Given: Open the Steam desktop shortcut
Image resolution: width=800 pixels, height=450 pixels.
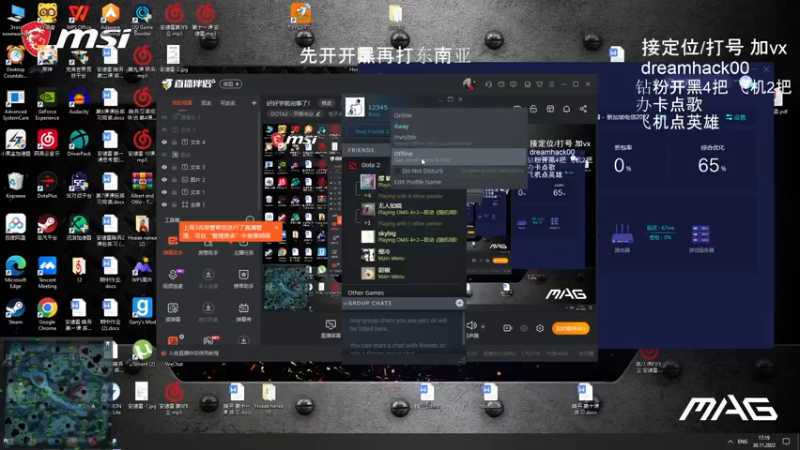Looking at the screenshot, I should click(x=15, y=309).
